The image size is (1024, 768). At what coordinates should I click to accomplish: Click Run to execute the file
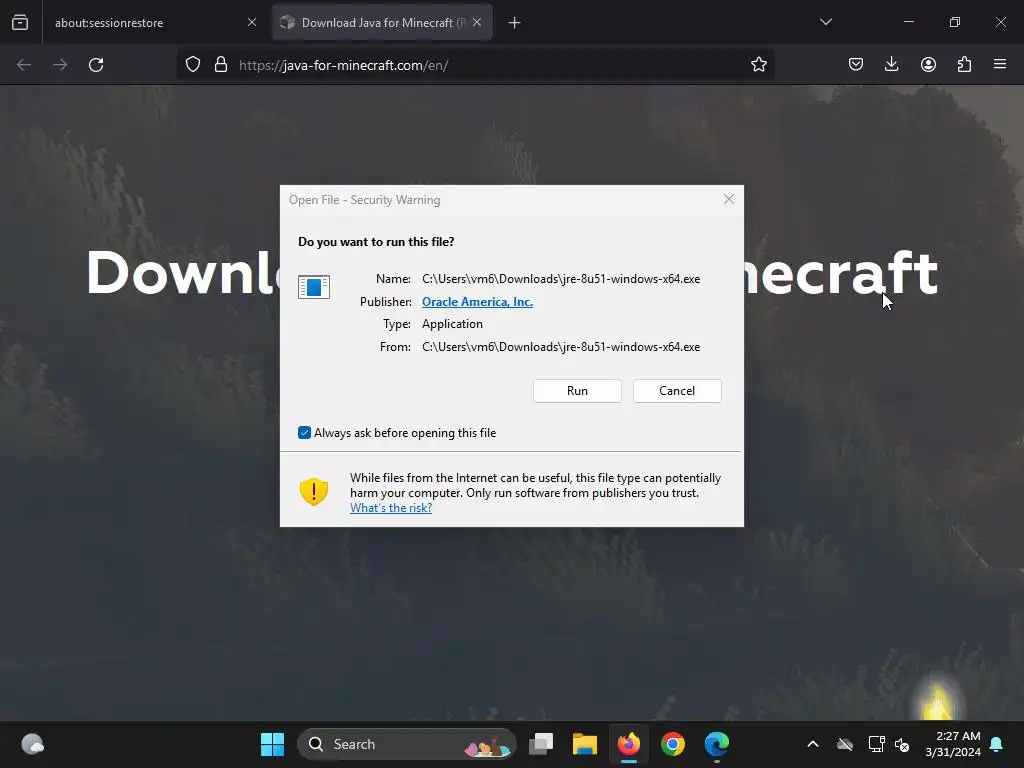[x=577, y=391]
